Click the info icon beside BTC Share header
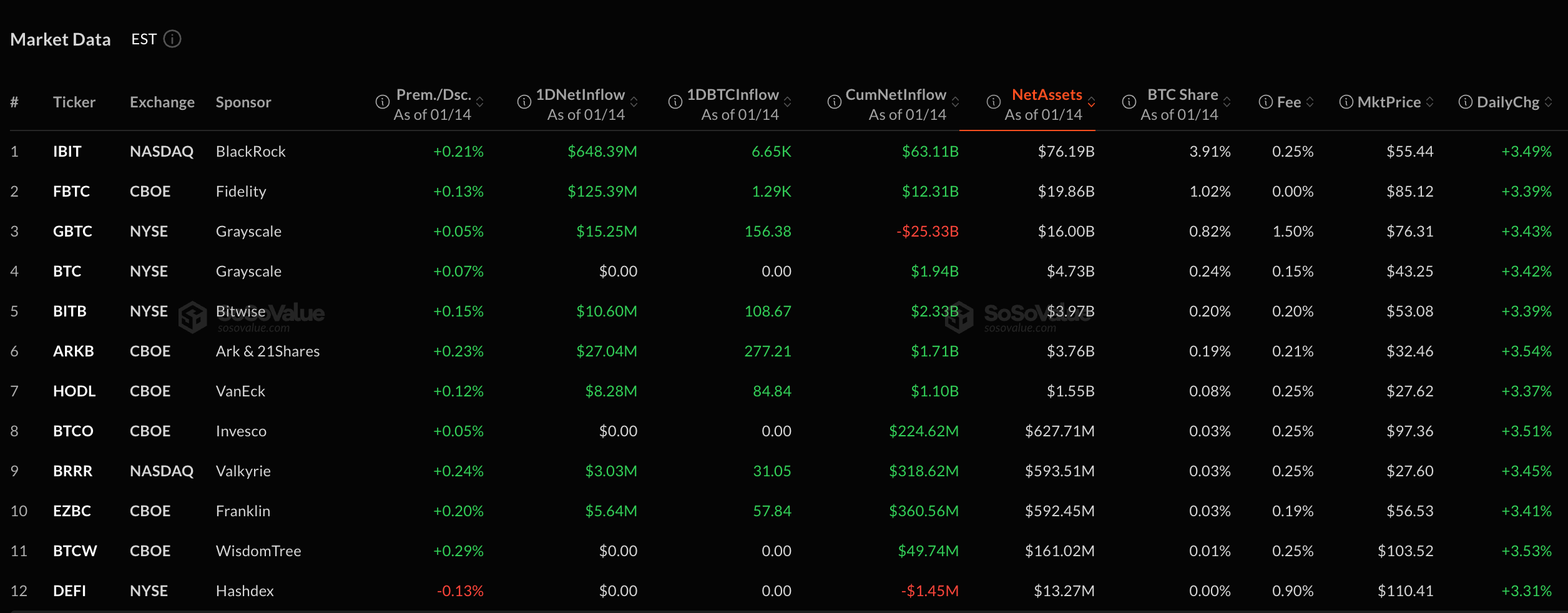 pos(1129,102)
